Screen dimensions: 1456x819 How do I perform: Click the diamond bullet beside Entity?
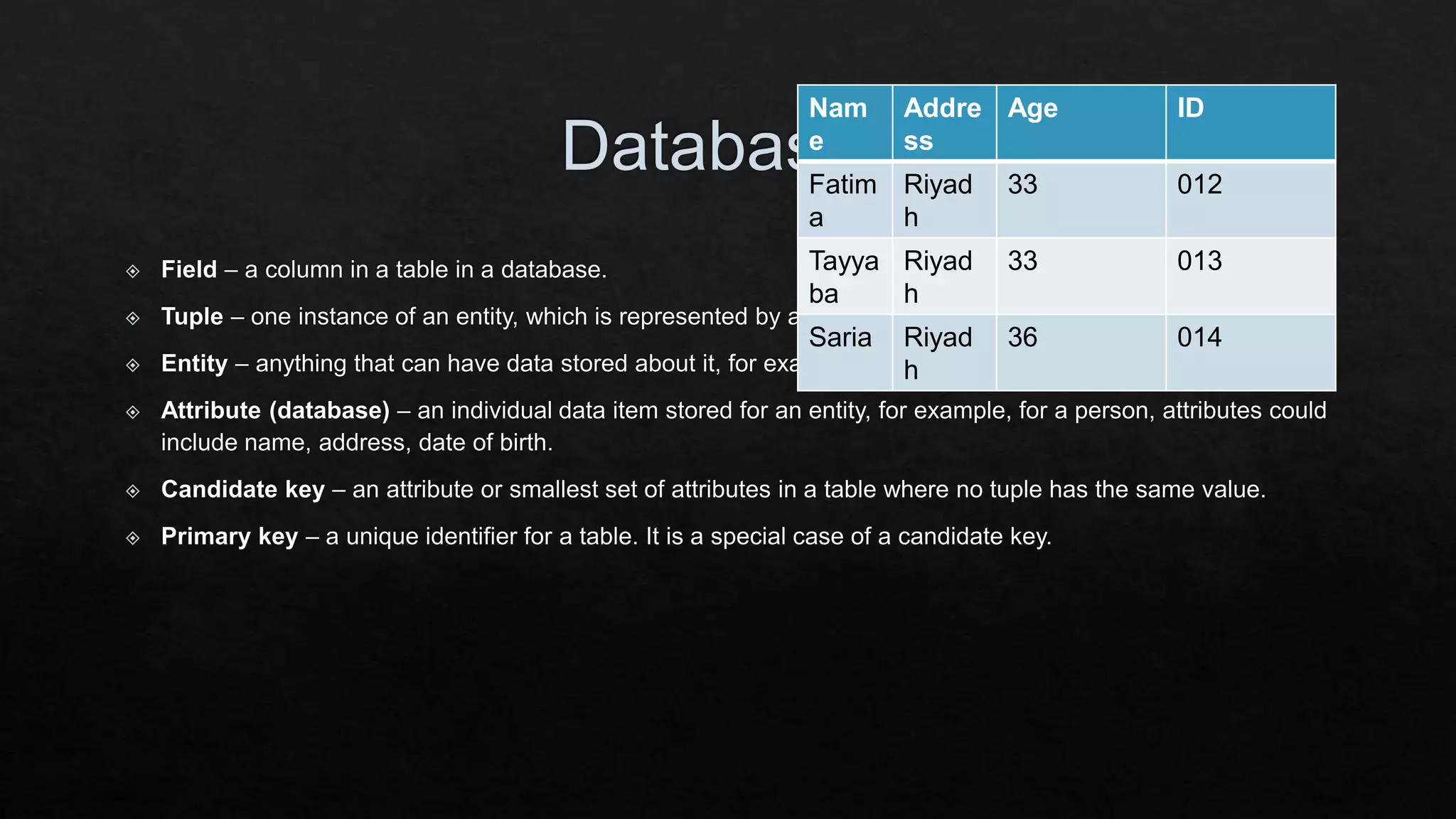133,365
